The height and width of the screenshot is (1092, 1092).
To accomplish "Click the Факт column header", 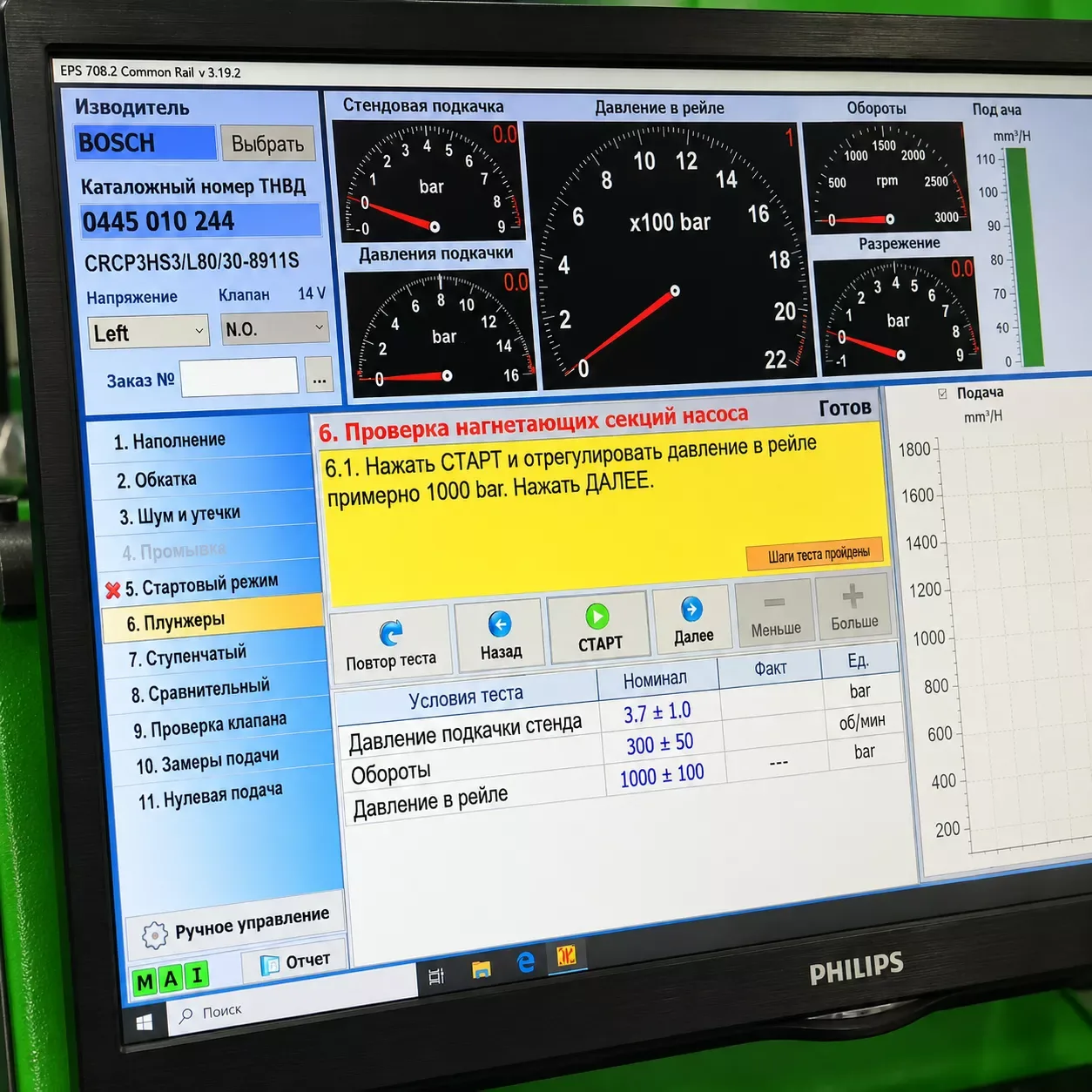I will pos(770,668).
